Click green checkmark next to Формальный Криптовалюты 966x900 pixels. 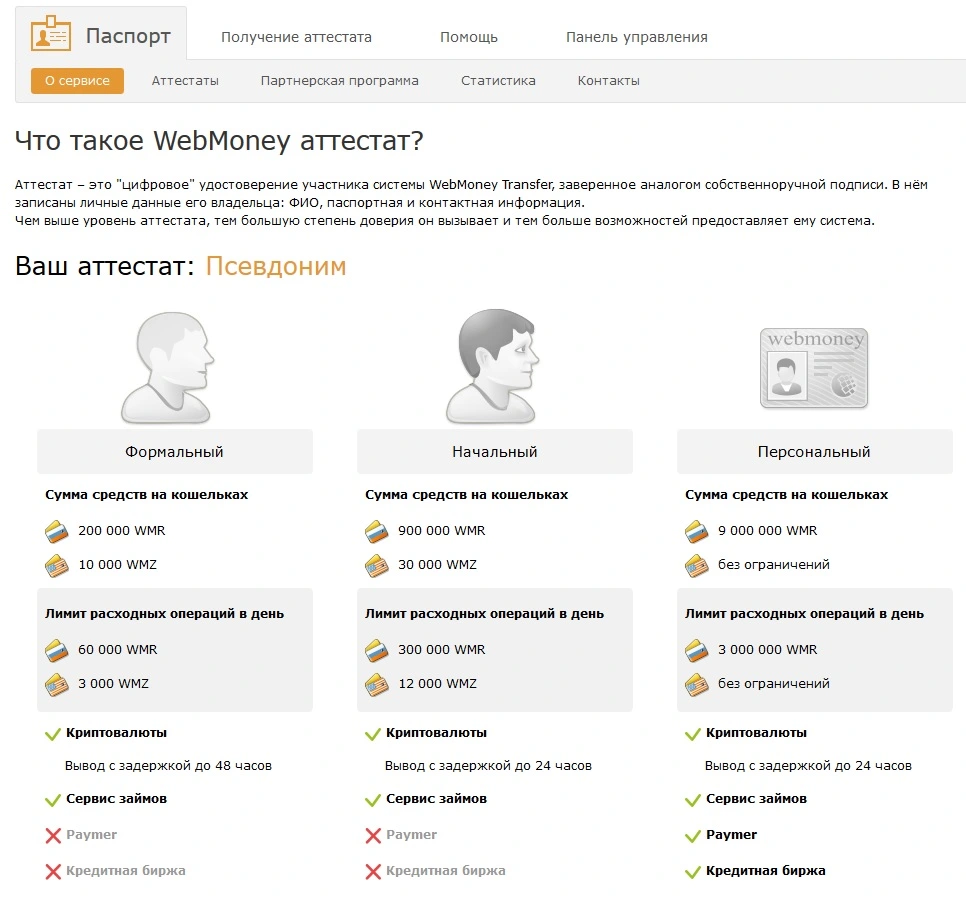coord(53,734)
